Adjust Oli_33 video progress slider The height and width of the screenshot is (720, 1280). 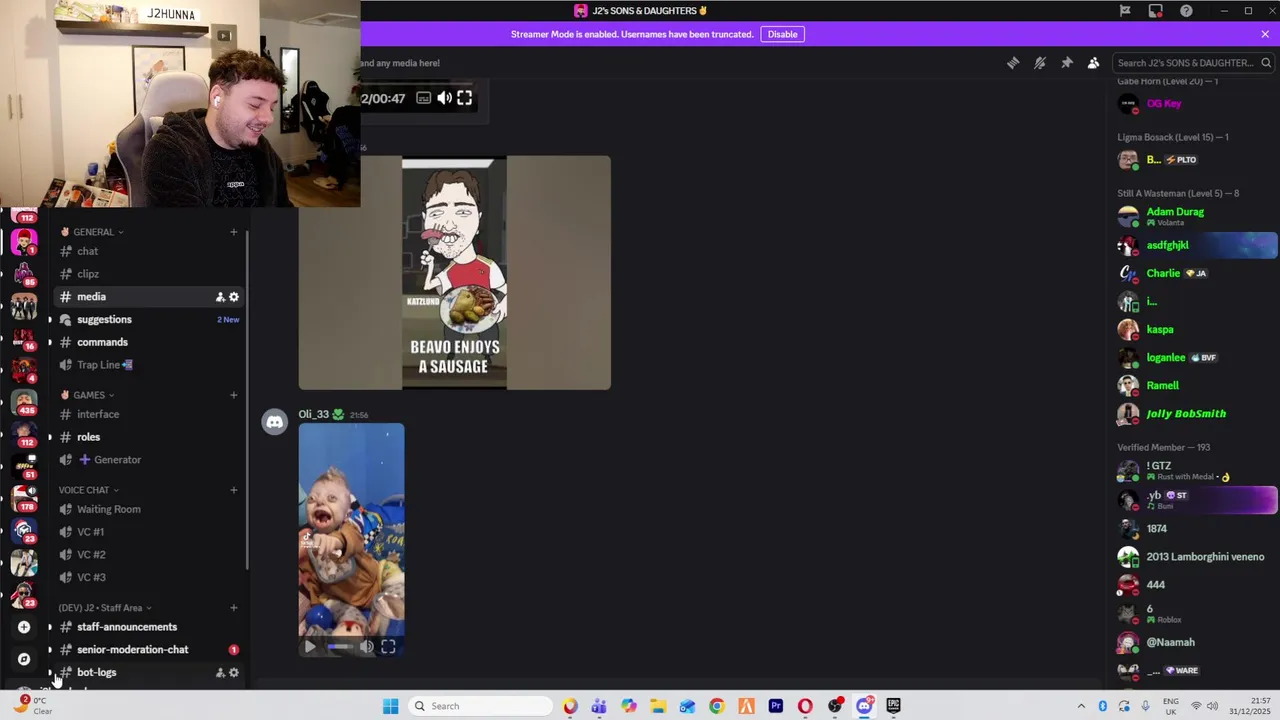click(340, 647)
